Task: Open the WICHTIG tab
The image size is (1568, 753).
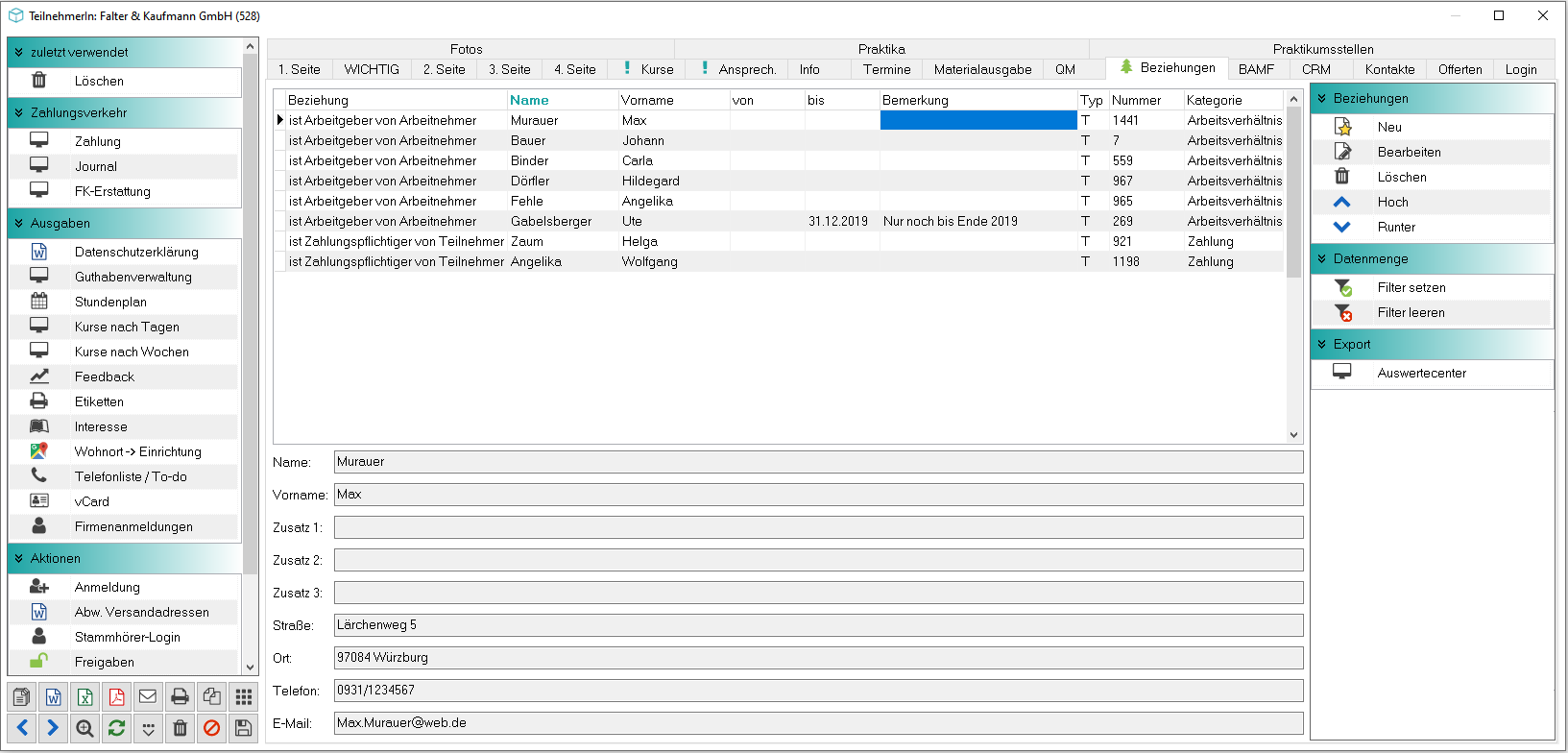Action: [372, 69]
